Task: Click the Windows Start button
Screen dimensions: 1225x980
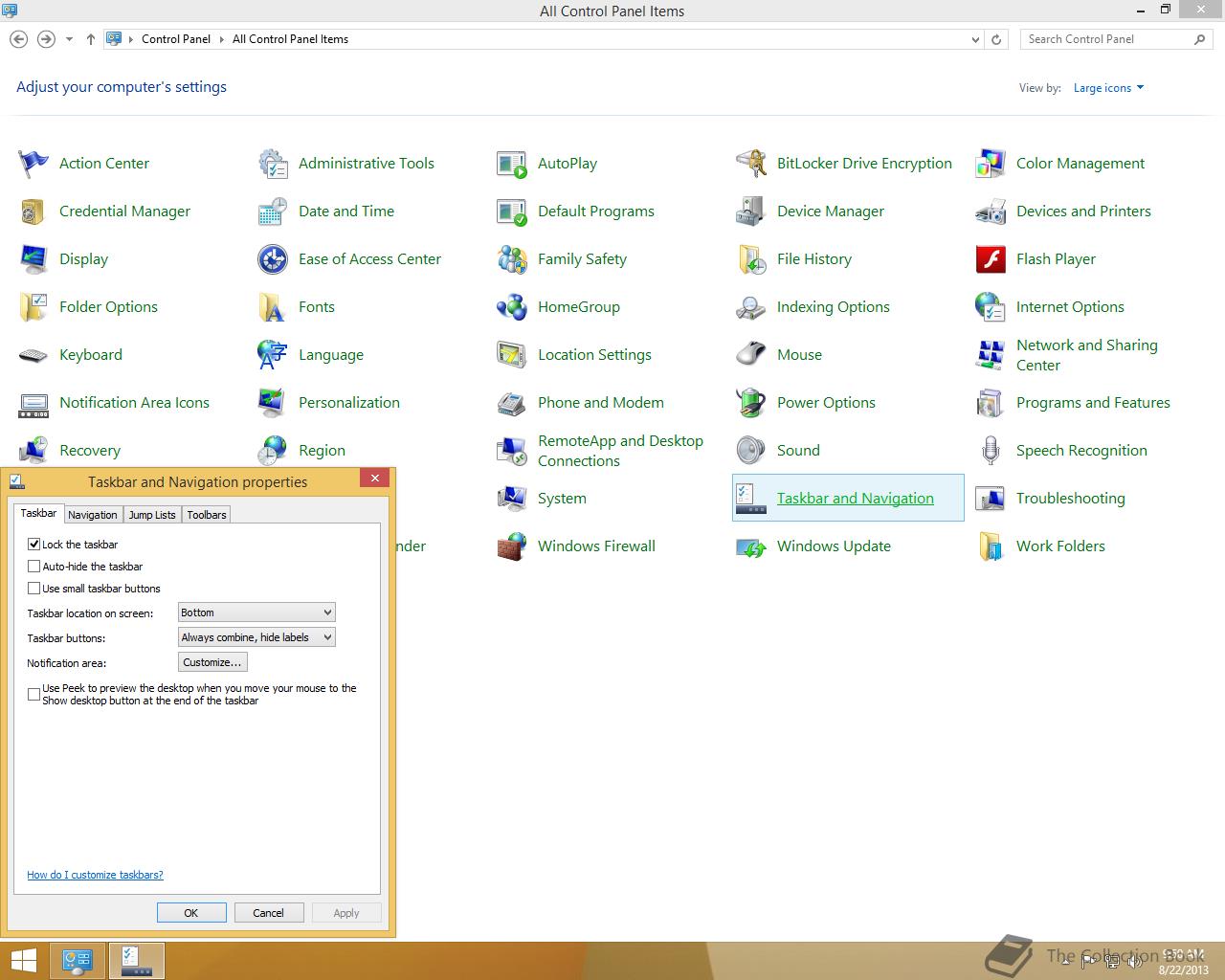Action: pyautogui.click(x=24, y=961)
